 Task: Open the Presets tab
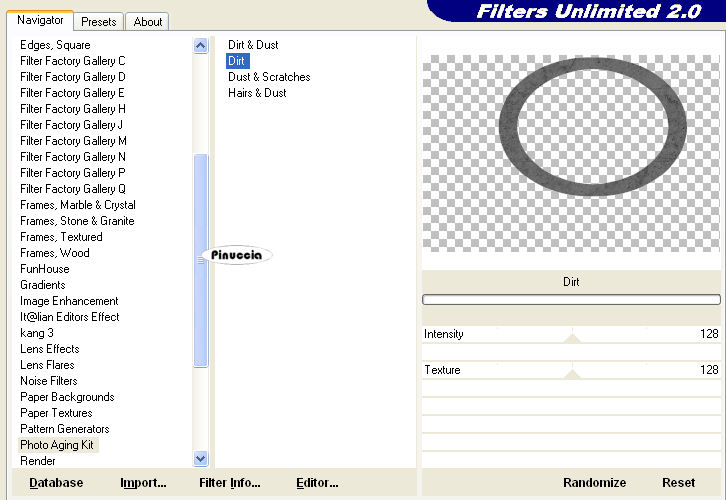pos(98,22)
